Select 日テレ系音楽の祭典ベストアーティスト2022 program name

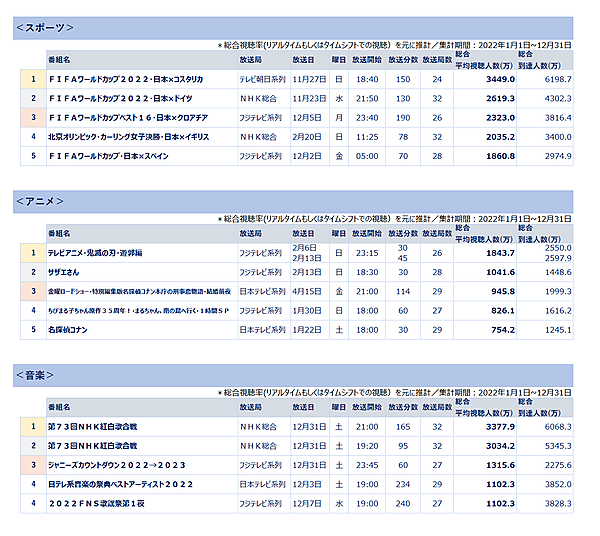point(120,484)
